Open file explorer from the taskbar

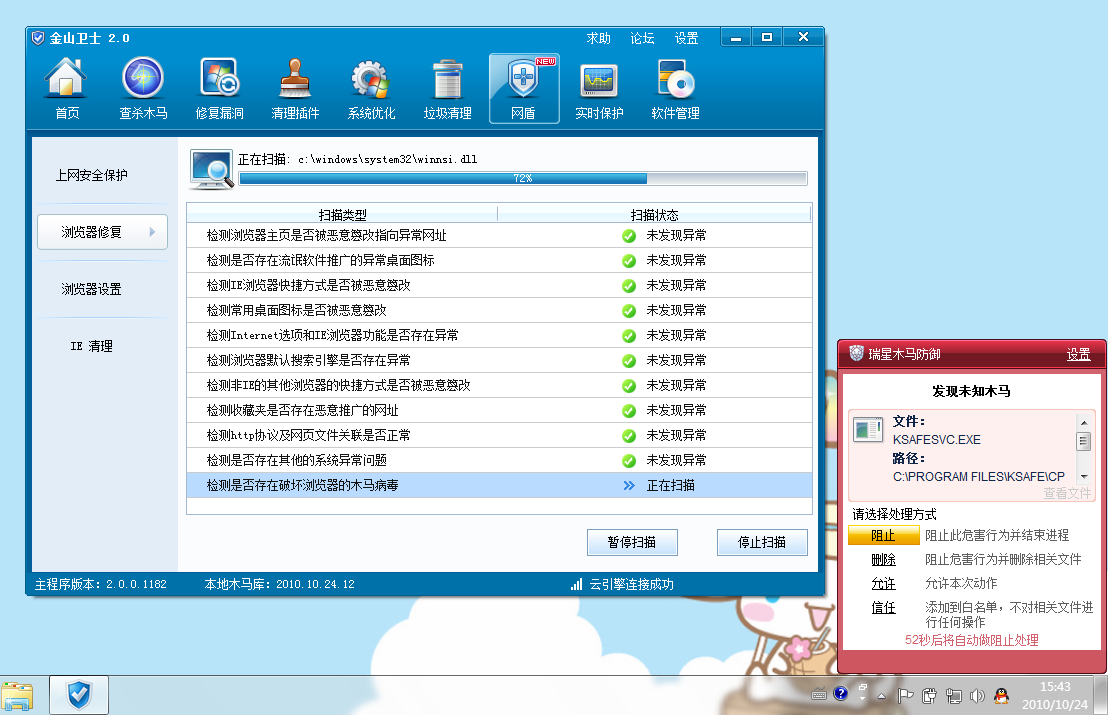(17, 696)
